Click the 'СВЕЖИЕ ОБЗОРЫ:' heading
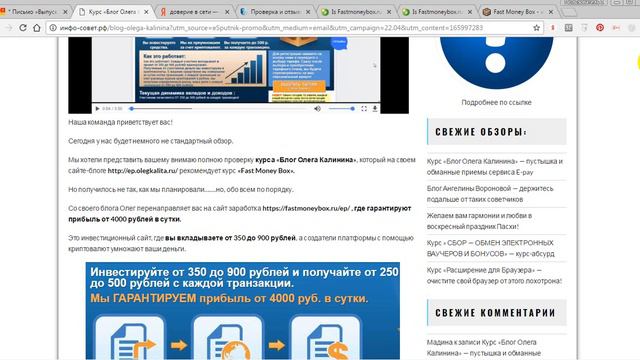 click(481, 132)
